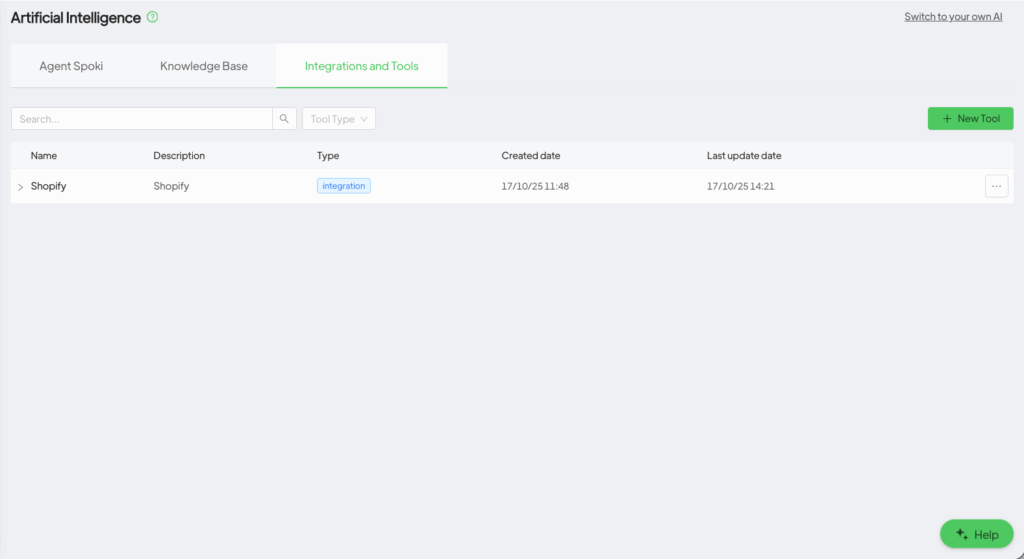Viewport: 1024px width, 559px height.
Task: Open the Tool Type dropdown
Action: [338, 119]
